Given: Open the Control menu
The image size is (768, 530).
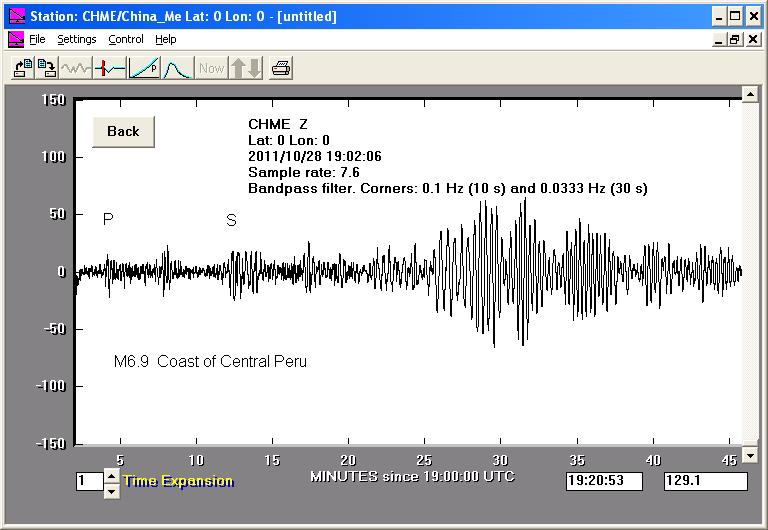Looking at the screenshot, I should [x=126, y=40].
